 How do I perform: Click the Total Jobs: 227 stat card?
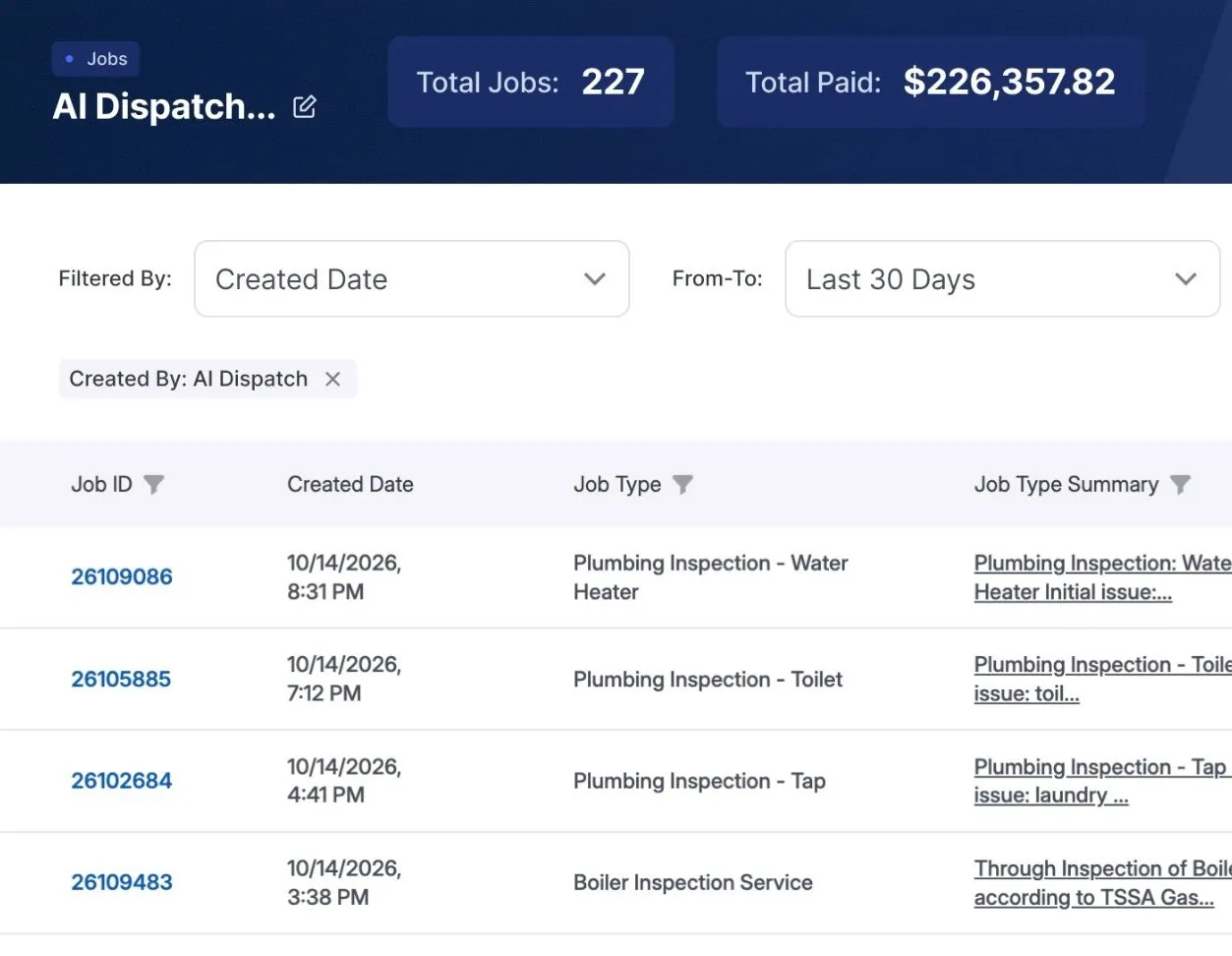[531, 82]
